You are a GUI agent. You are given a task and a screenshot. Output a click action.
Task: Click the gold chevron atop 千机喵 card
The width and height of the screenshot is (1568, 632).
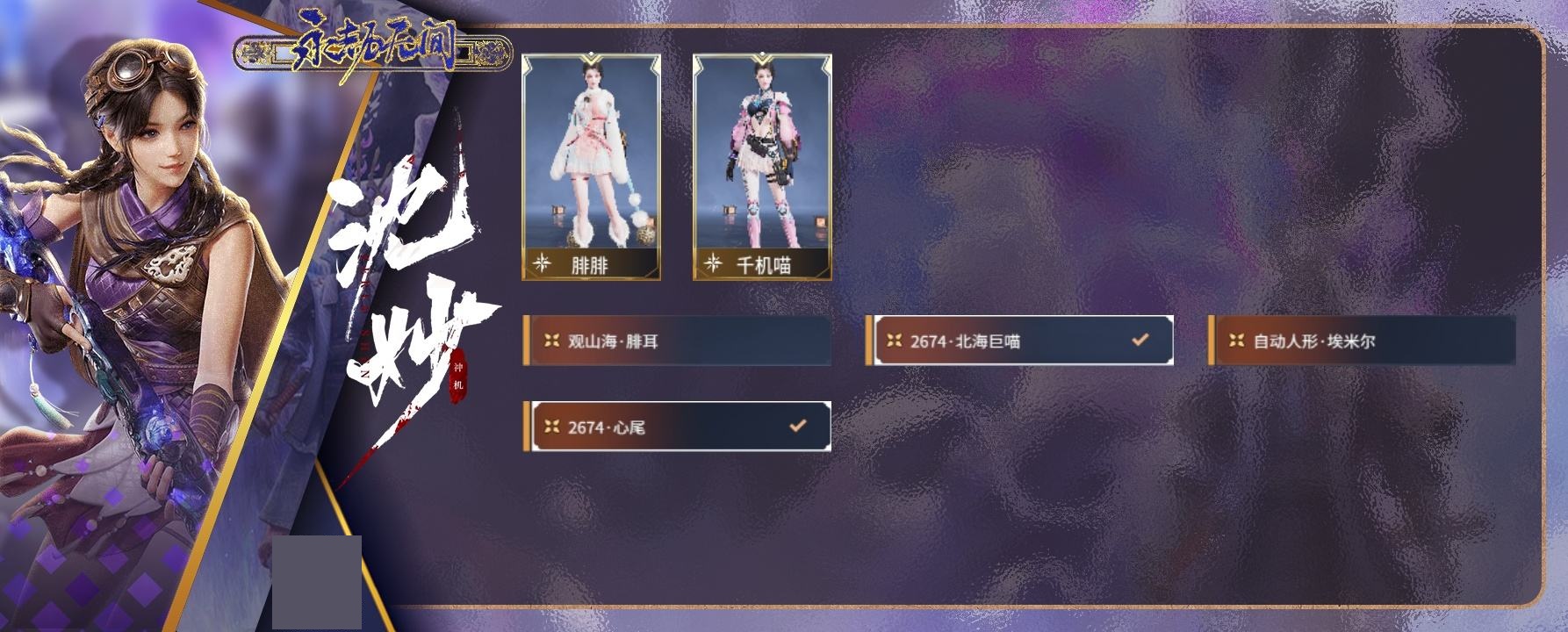[762, 61]
